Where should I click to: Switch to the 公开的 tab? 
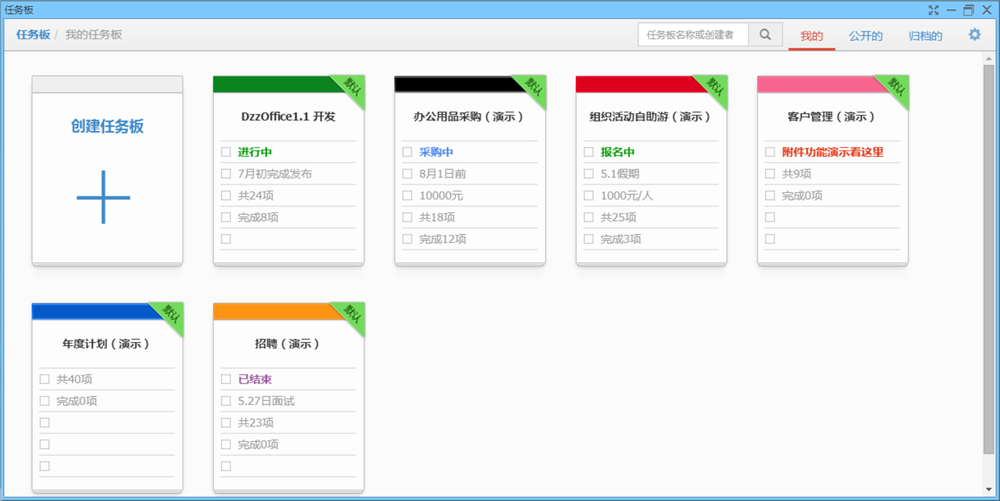point(865,36)
